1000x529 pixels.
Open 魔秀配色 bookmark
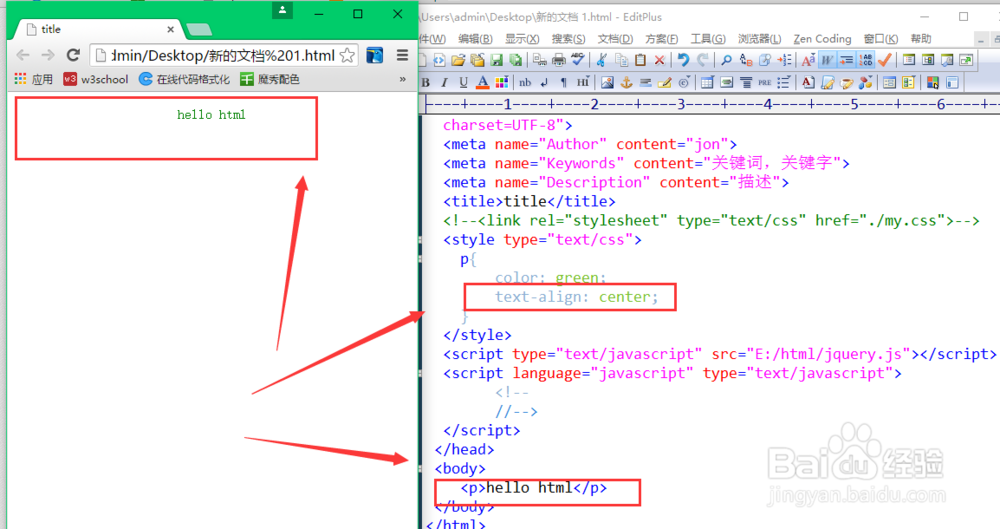tap(270, 79)
